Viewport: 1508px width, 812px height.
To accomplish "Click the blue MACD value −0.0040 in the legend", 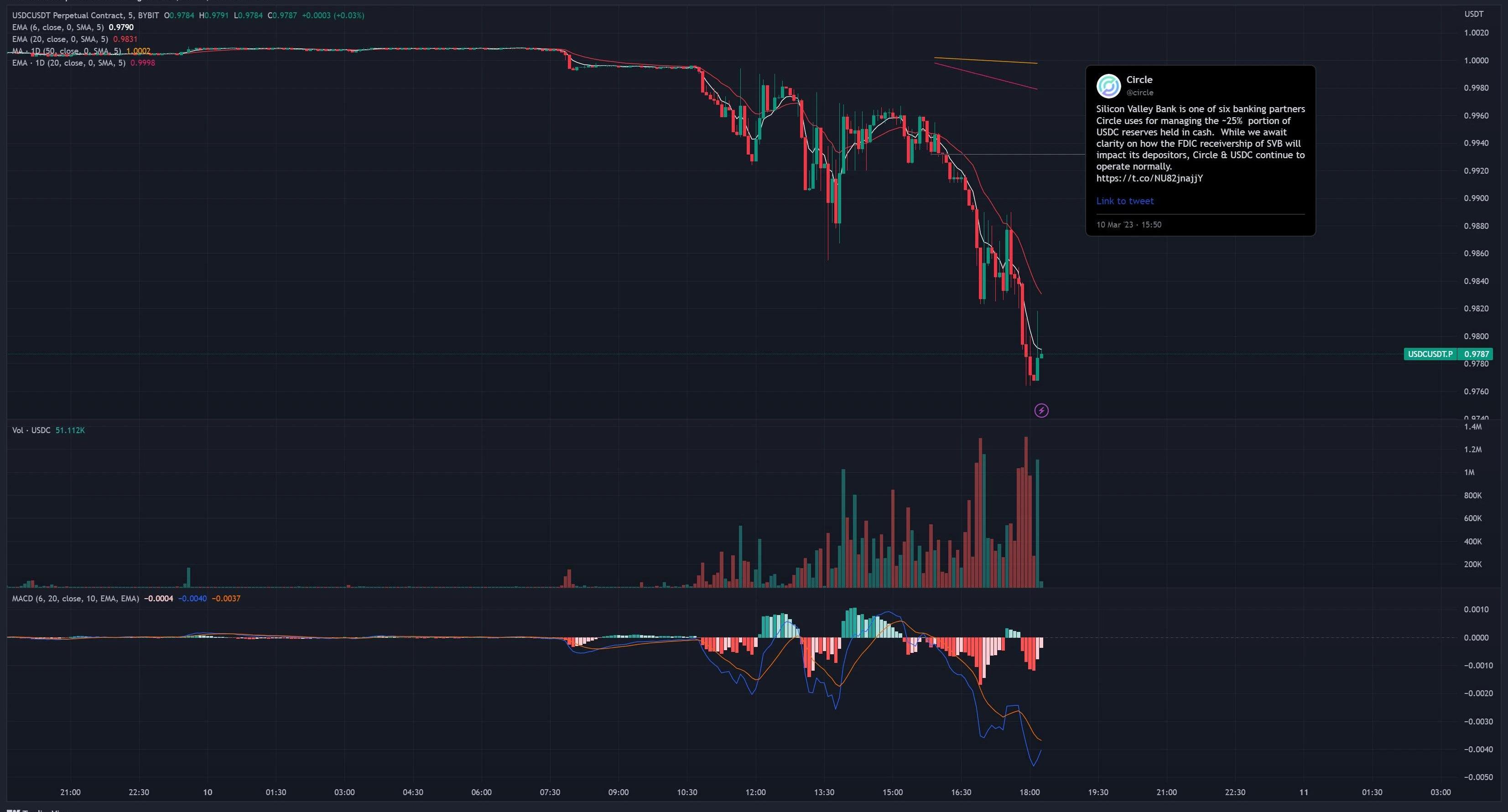I will click(192, 599).
